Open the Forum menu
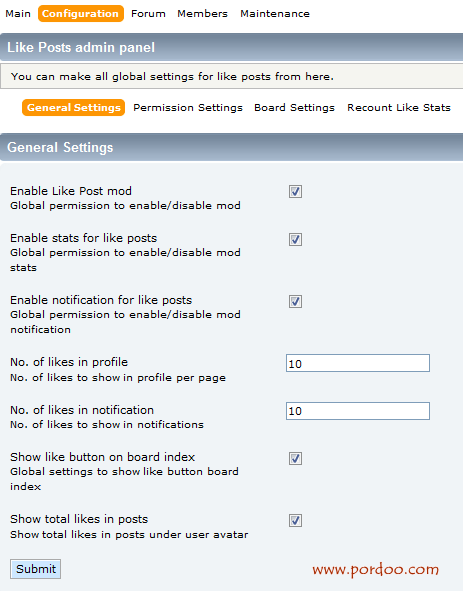Image resolution: width=463 pixels, height=591 pixels. [148, 14]
